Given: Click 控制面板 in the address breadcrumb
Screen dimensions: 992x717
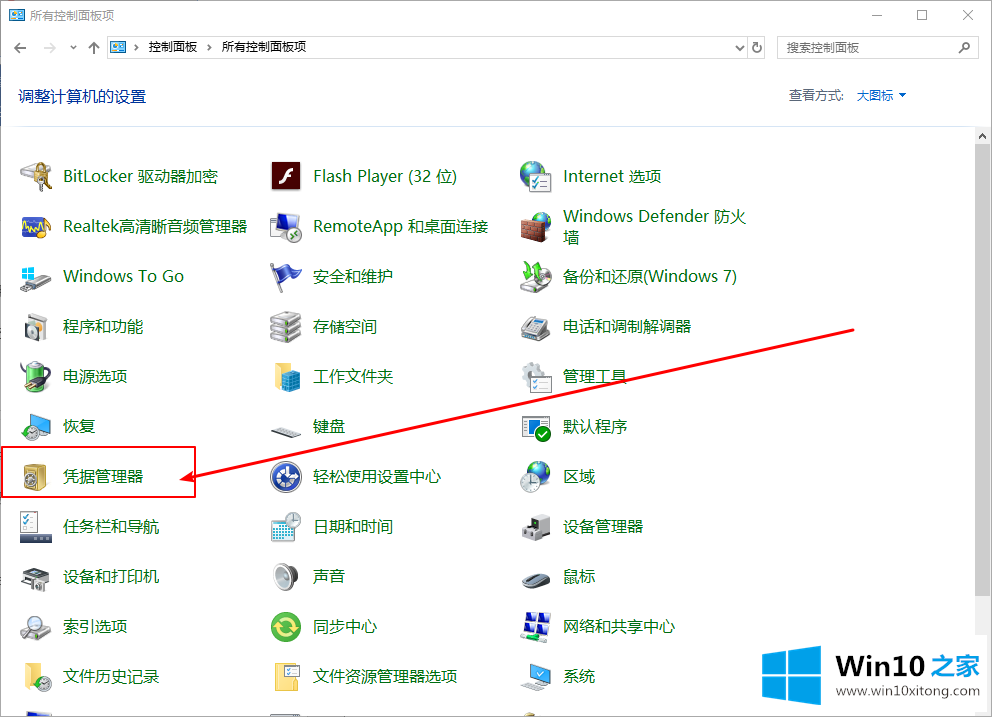Looking at the screenshot, I should pyautogui.click(x=172, y=47).
